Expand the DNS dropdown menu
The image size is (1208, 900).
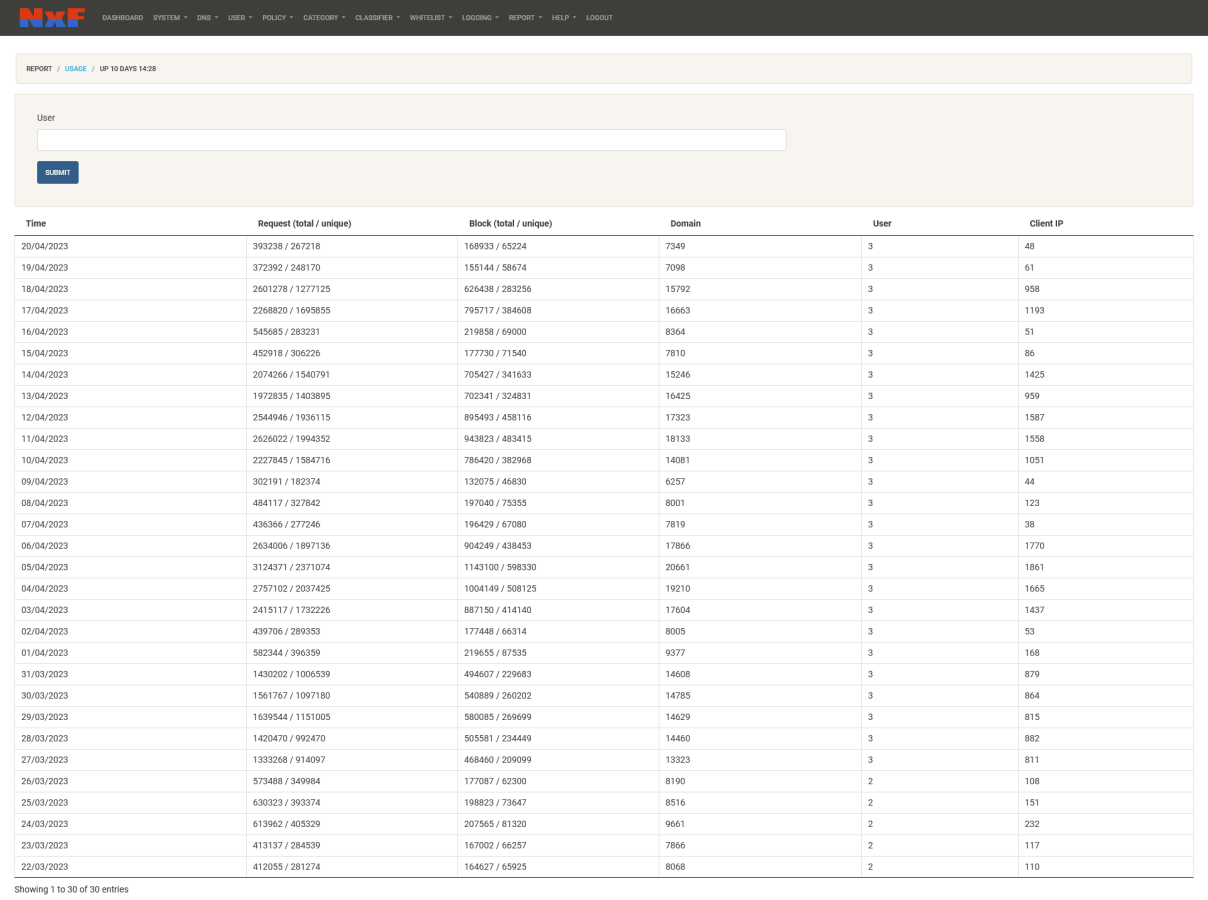(x=207, y=18)
